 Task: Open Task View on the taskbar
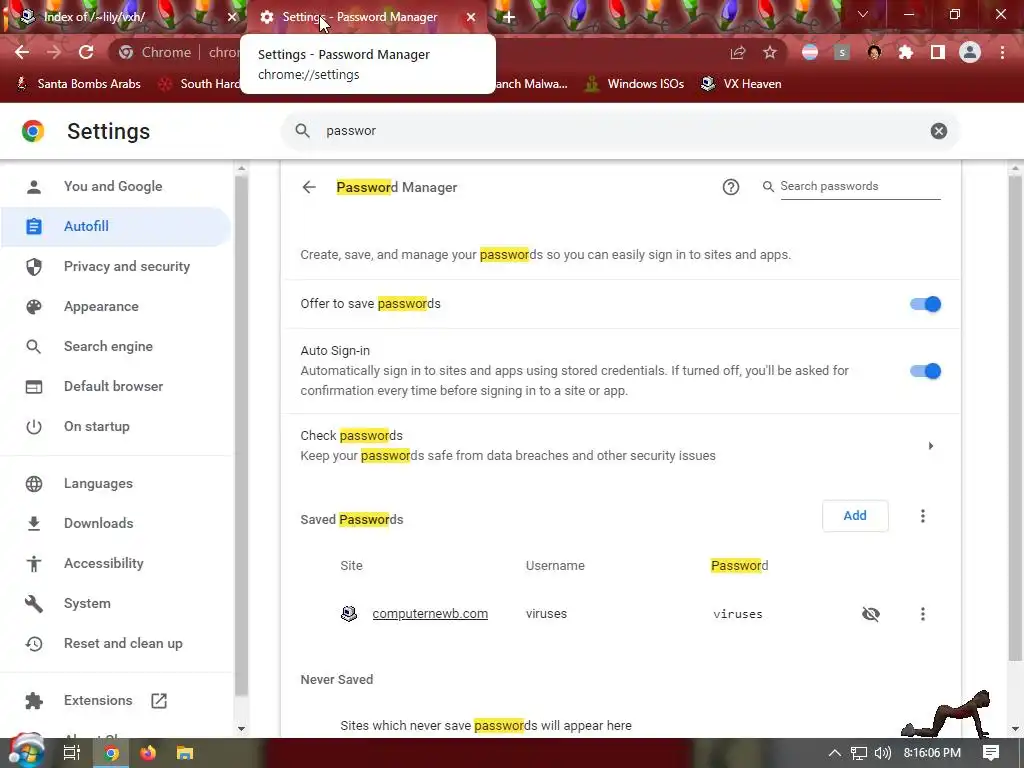click(x=71, y=753)
